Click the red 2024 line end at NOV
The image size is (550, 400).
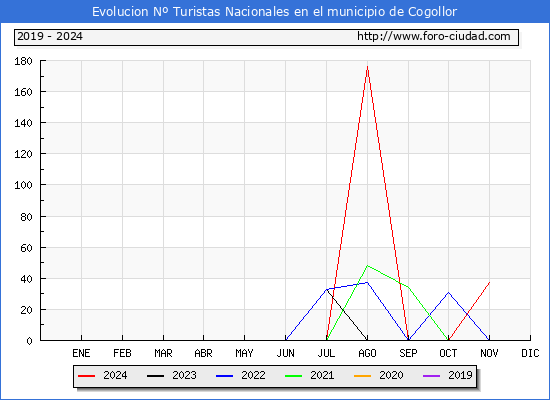[489, 282]
